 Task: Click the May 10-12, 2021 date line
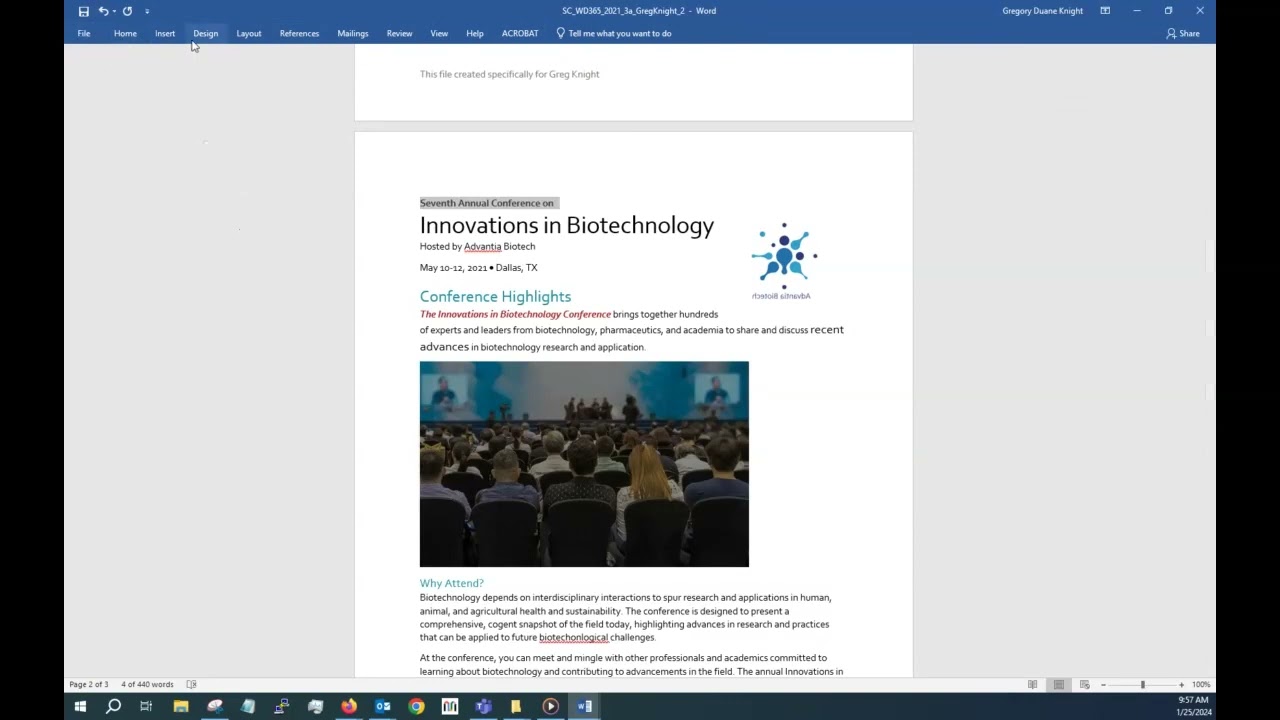pyautogui.click(x=478, y=268)
